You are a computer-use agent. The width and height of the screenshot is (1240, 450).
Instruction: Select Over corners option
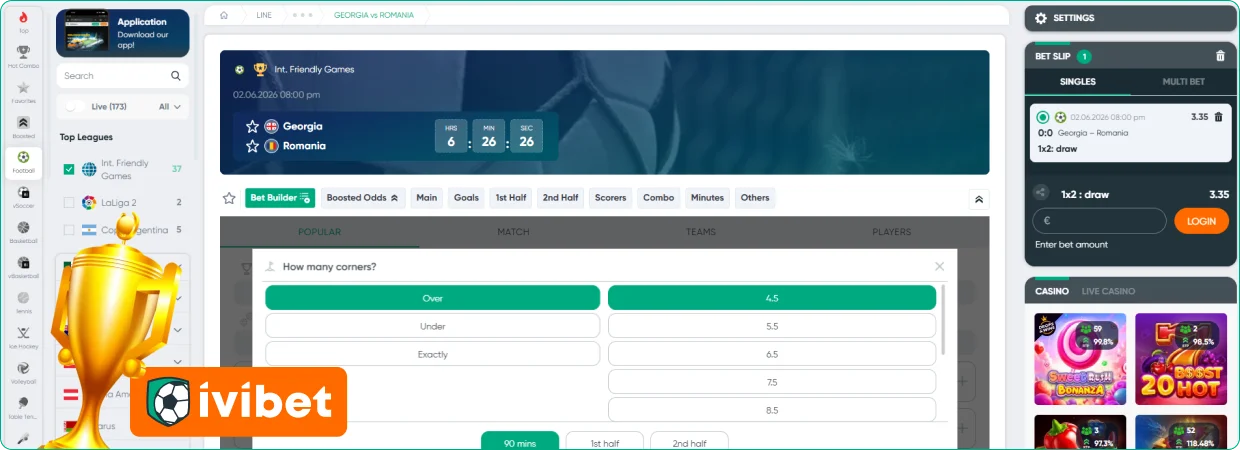[x=432, y=298]
